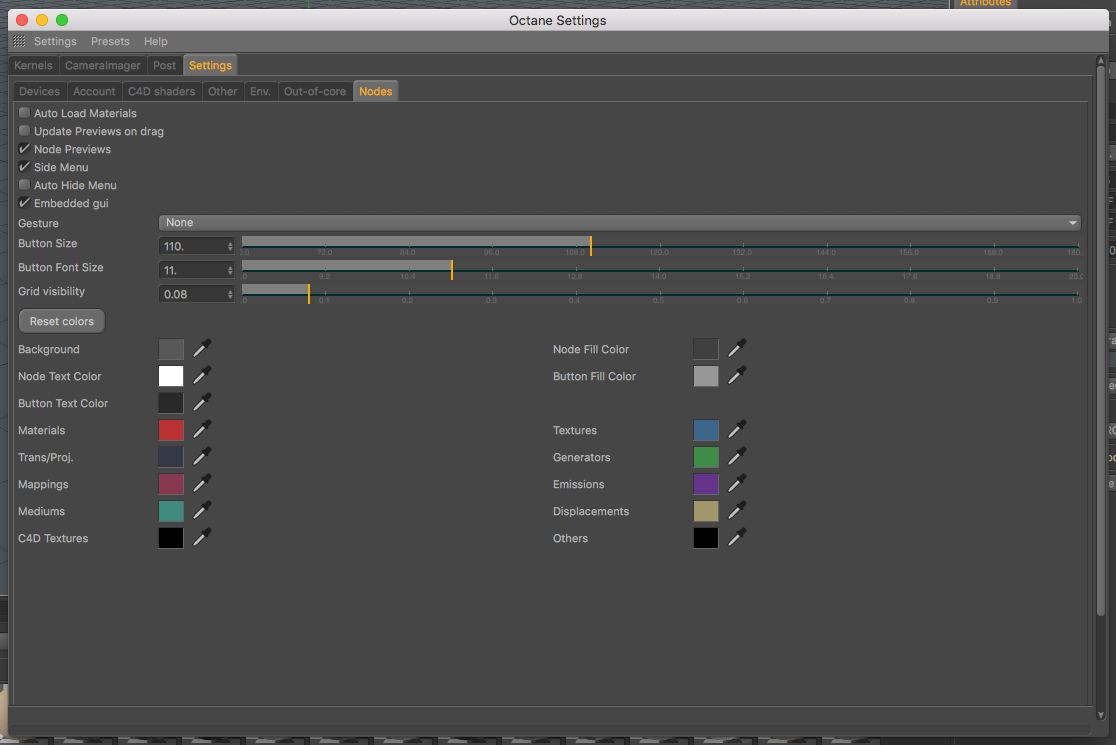This screenshot has height=745, width=1116.
Task: Switch to the Kernels tab
Action: [x=33, y=65]
